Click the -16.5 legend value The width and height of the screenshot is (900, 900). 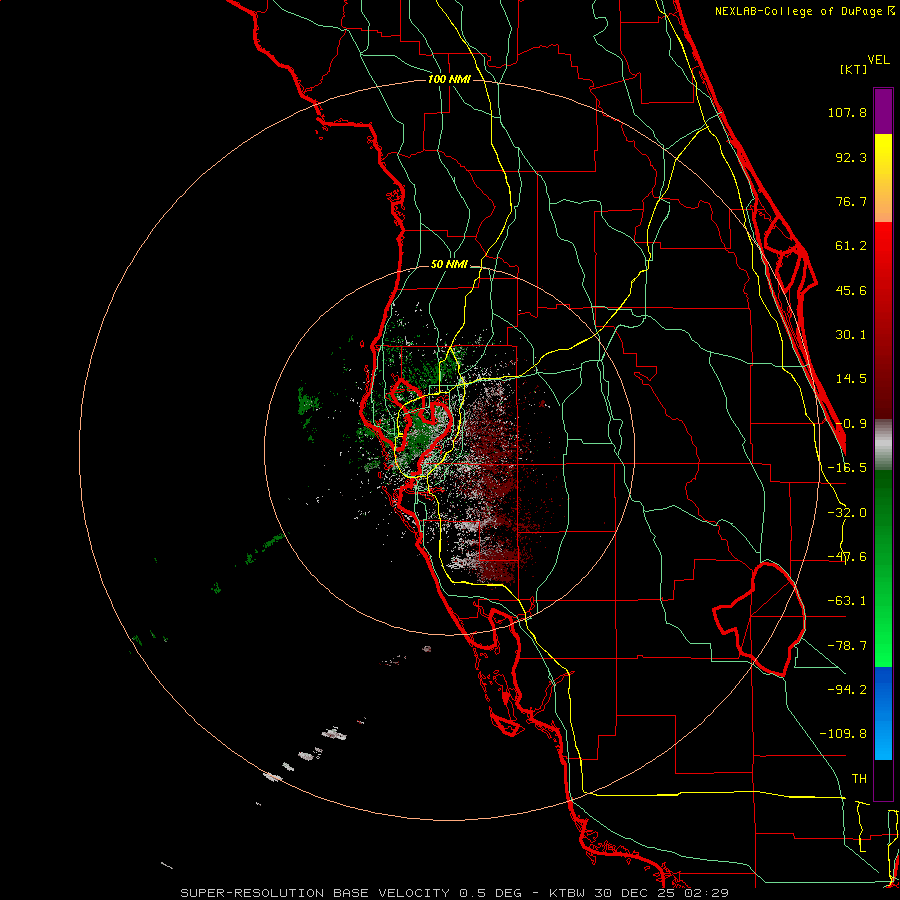[847, 468]
